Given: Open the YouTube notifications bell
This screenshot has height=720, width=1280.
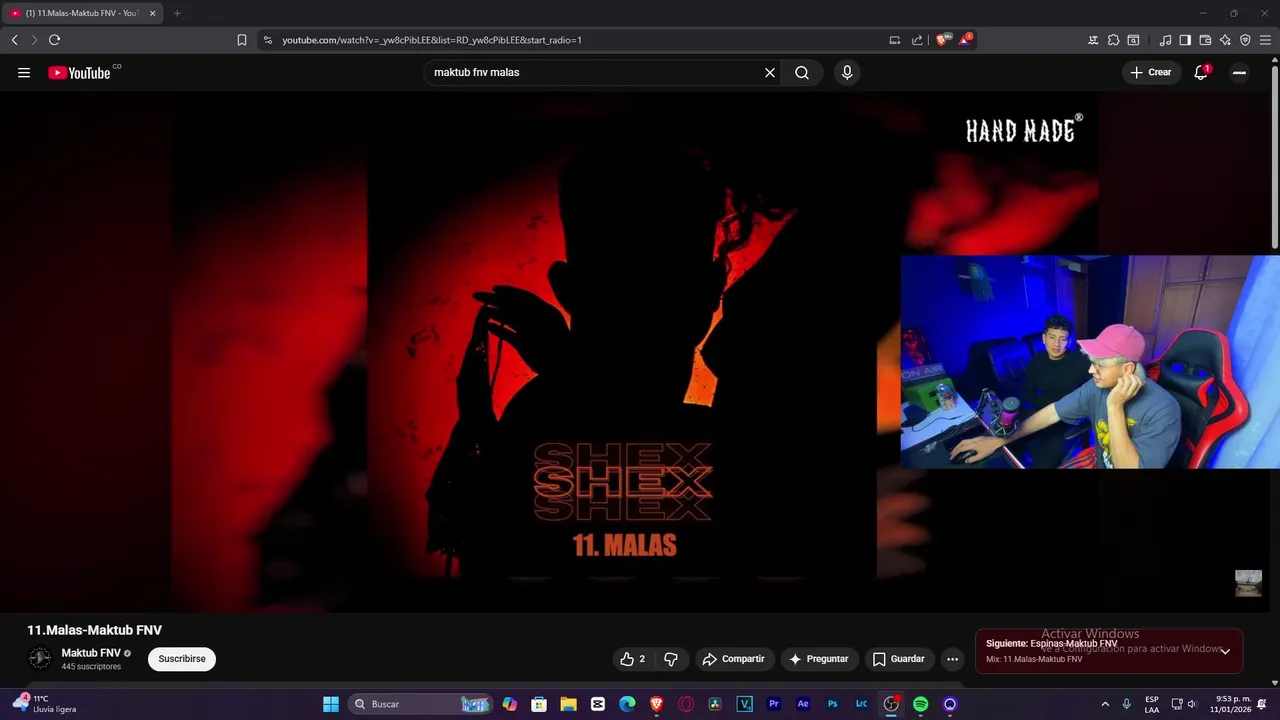Looking at the screenshot, I should point(1201,72).
